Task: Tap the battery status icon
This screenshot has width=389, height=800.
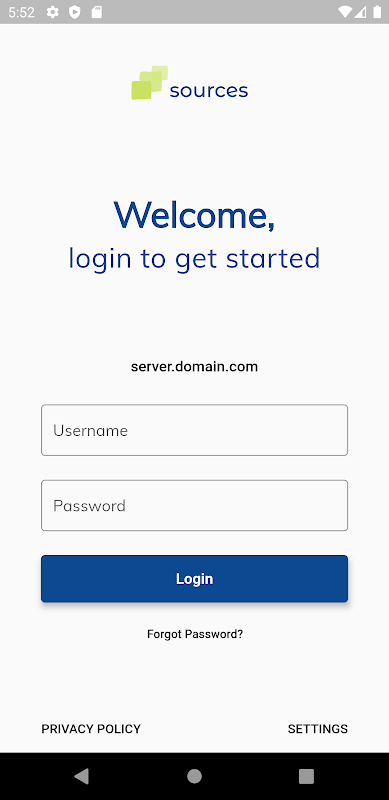Action: [377, 12]
